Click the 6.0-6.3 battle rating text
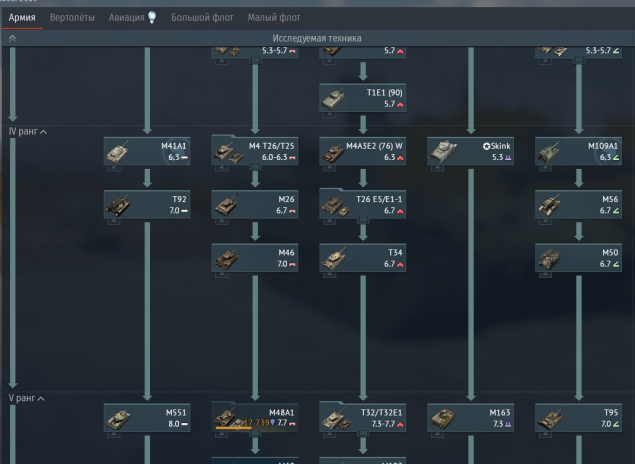The image size is (635, 464). pyautogui.click(x=274, y=158)
